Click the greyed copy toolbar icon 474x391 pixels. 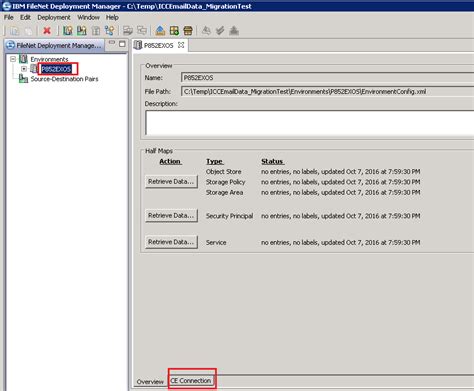(15, 31)
